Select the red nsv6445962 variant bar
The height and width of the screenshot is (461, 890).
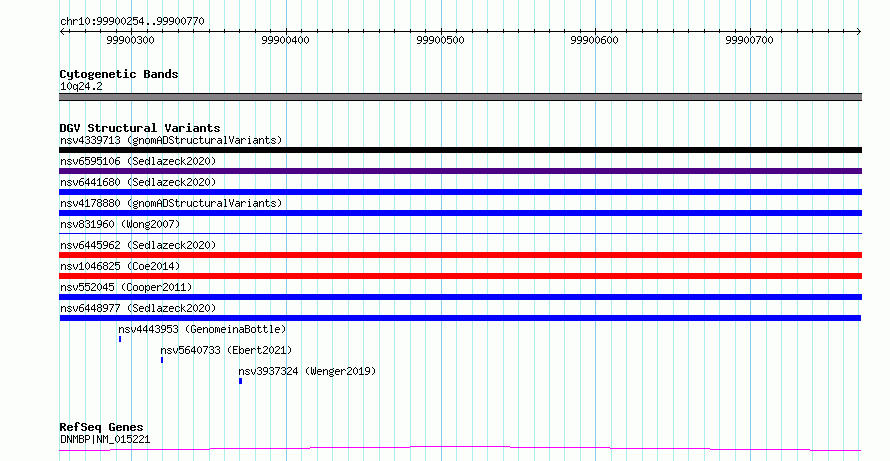pos(460,255)
